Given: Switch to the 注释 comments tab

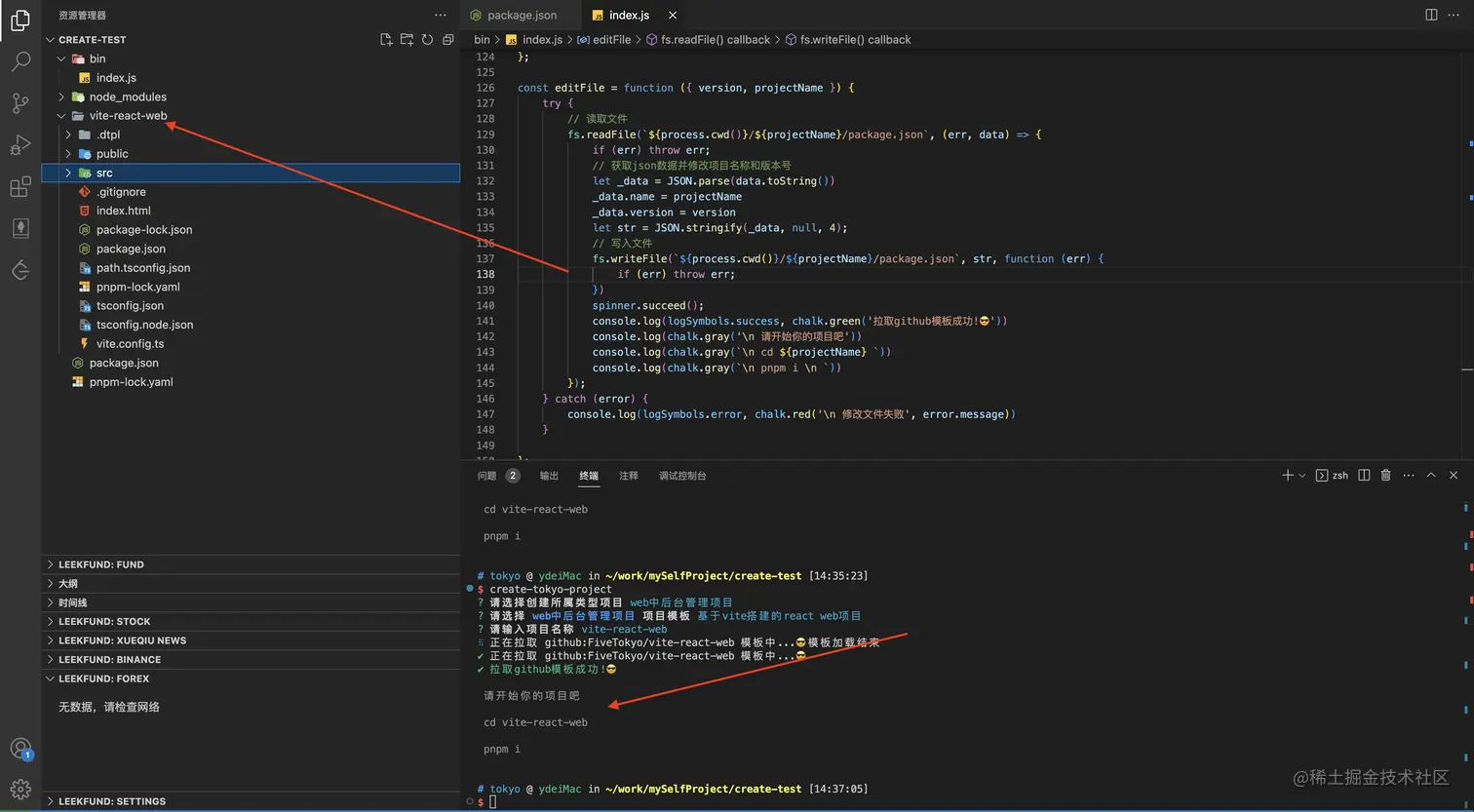Looking at the screenshot, I should [x=629, y=476].
